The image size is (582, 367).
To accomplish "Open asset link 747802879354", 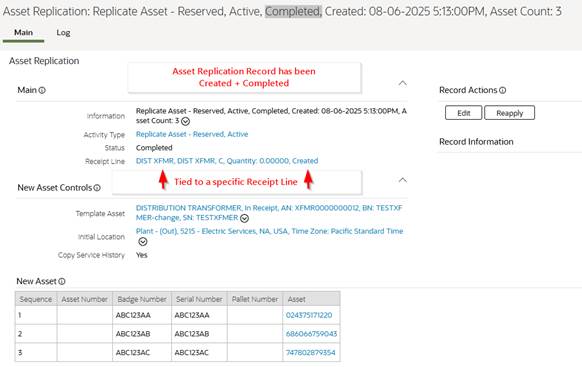I will pyautogui.click(x=310, y=353).
